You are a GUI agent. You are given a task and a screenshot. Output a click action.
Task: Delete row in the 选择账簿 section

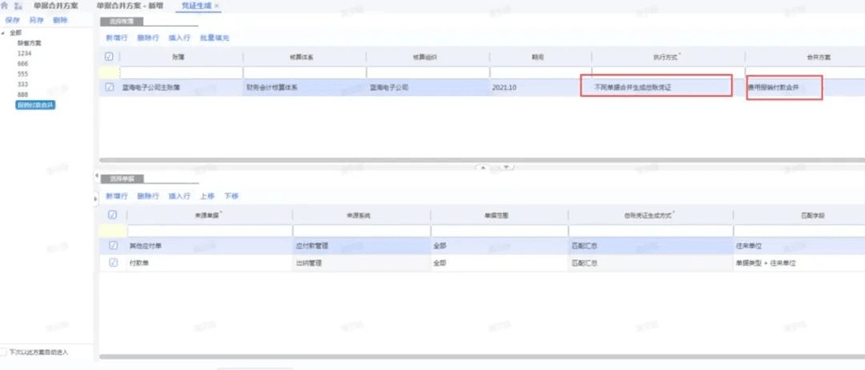coord(148,38)
